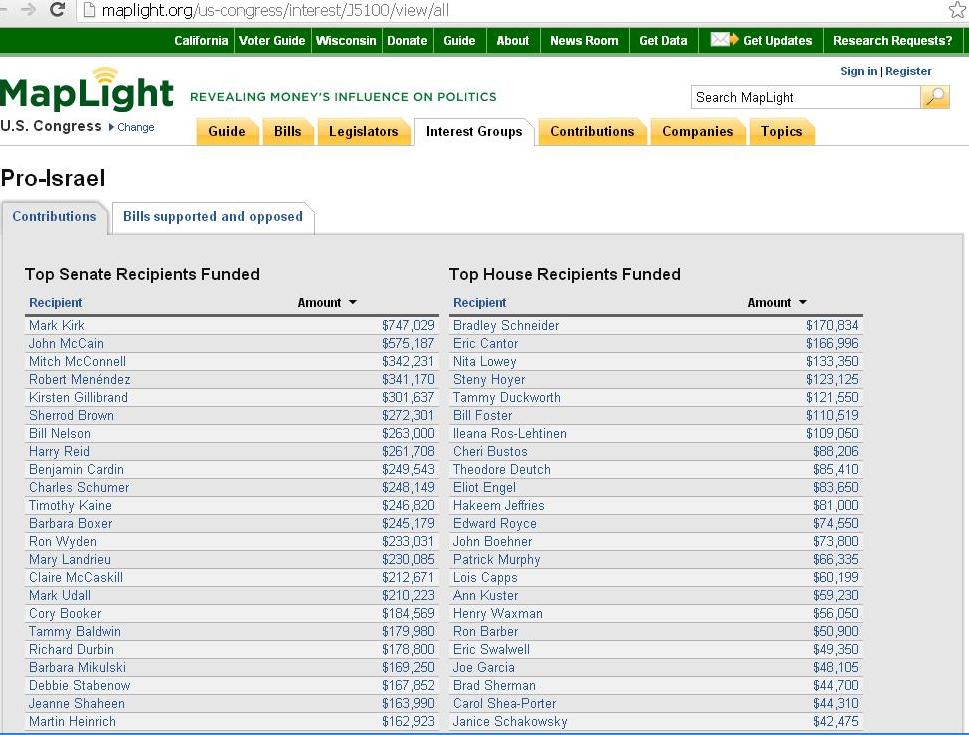
Task: Click Elizabeth-row-free amount $42,475 for Schakowsky
Action: point(836,721)
